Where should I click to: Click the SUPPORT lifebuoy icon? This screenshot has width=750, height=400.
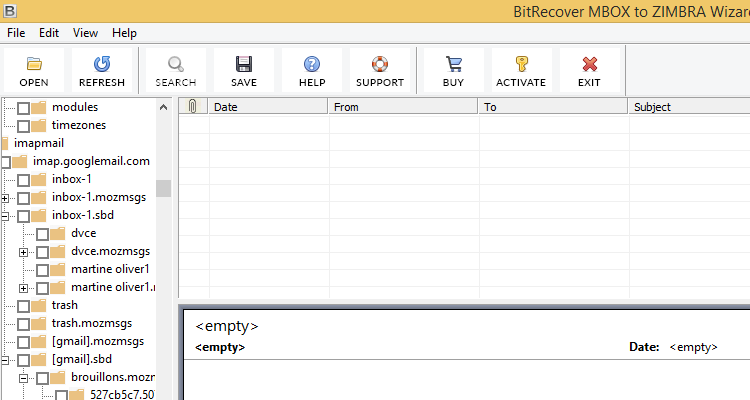coord(380,64)
